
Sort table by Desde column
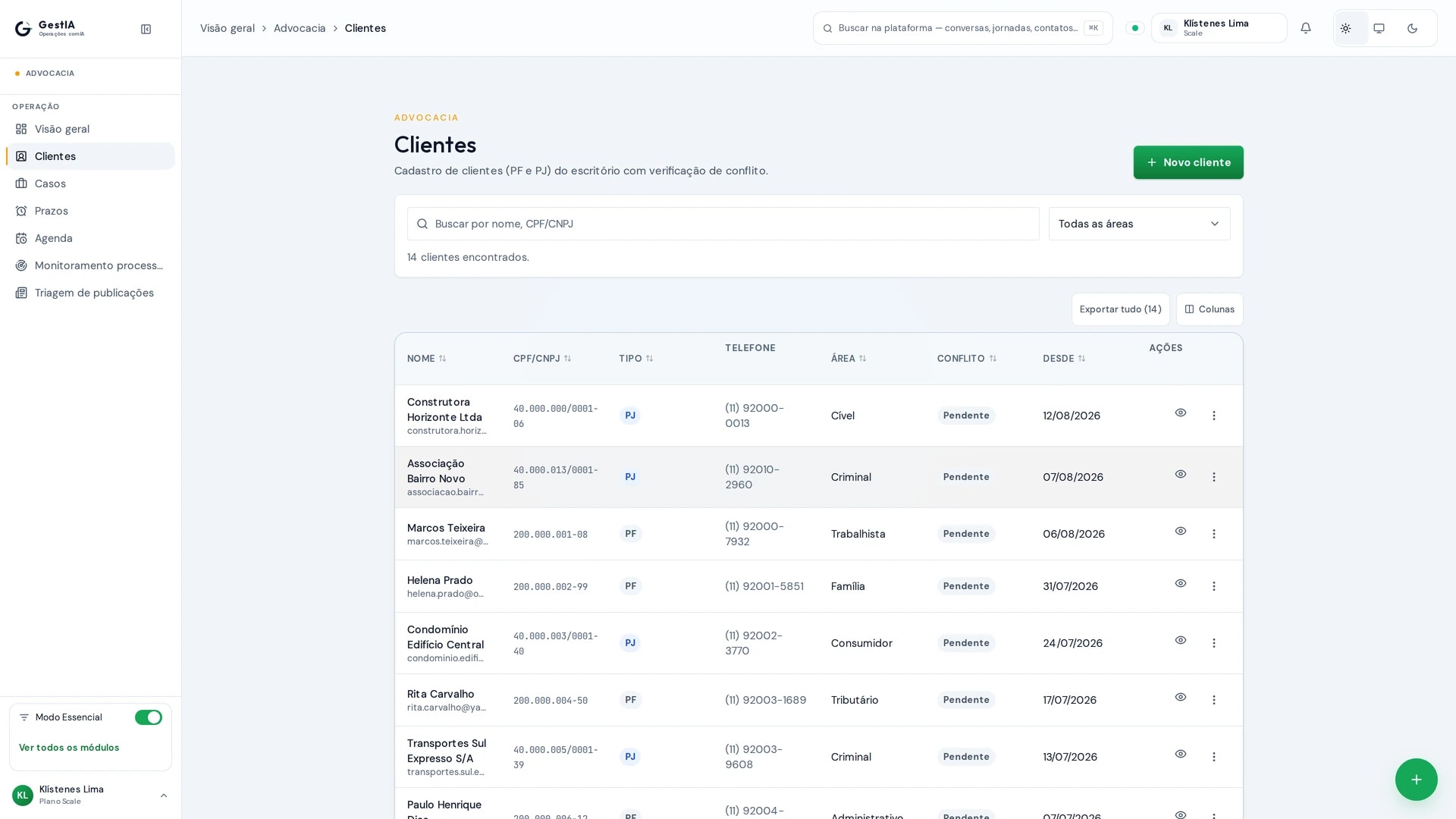(x=1064, y=359)
